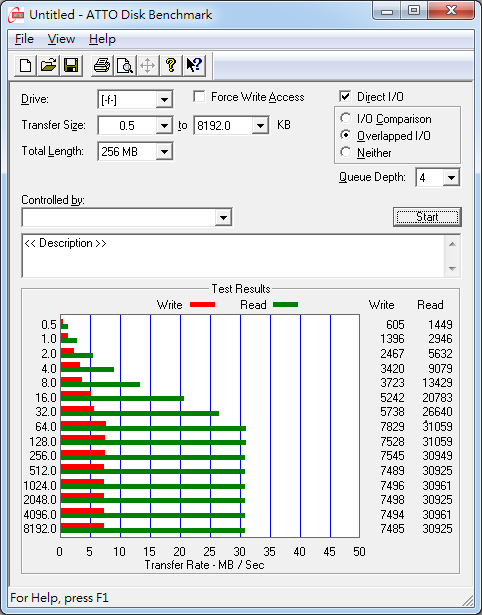Open the Help menu
This screenshot has height=615, width=482.
[x=102, y=39]
